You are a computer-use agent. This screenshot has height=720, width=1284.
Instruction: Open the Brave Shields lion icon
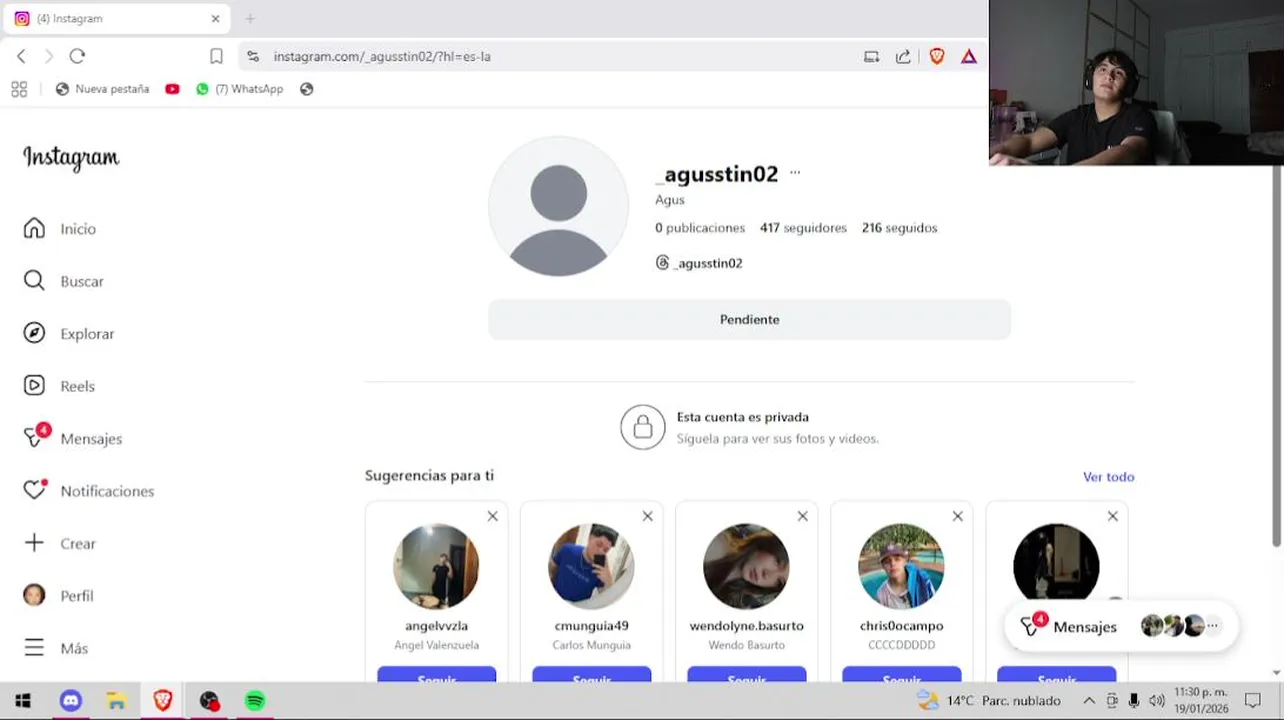coord(937,57)
